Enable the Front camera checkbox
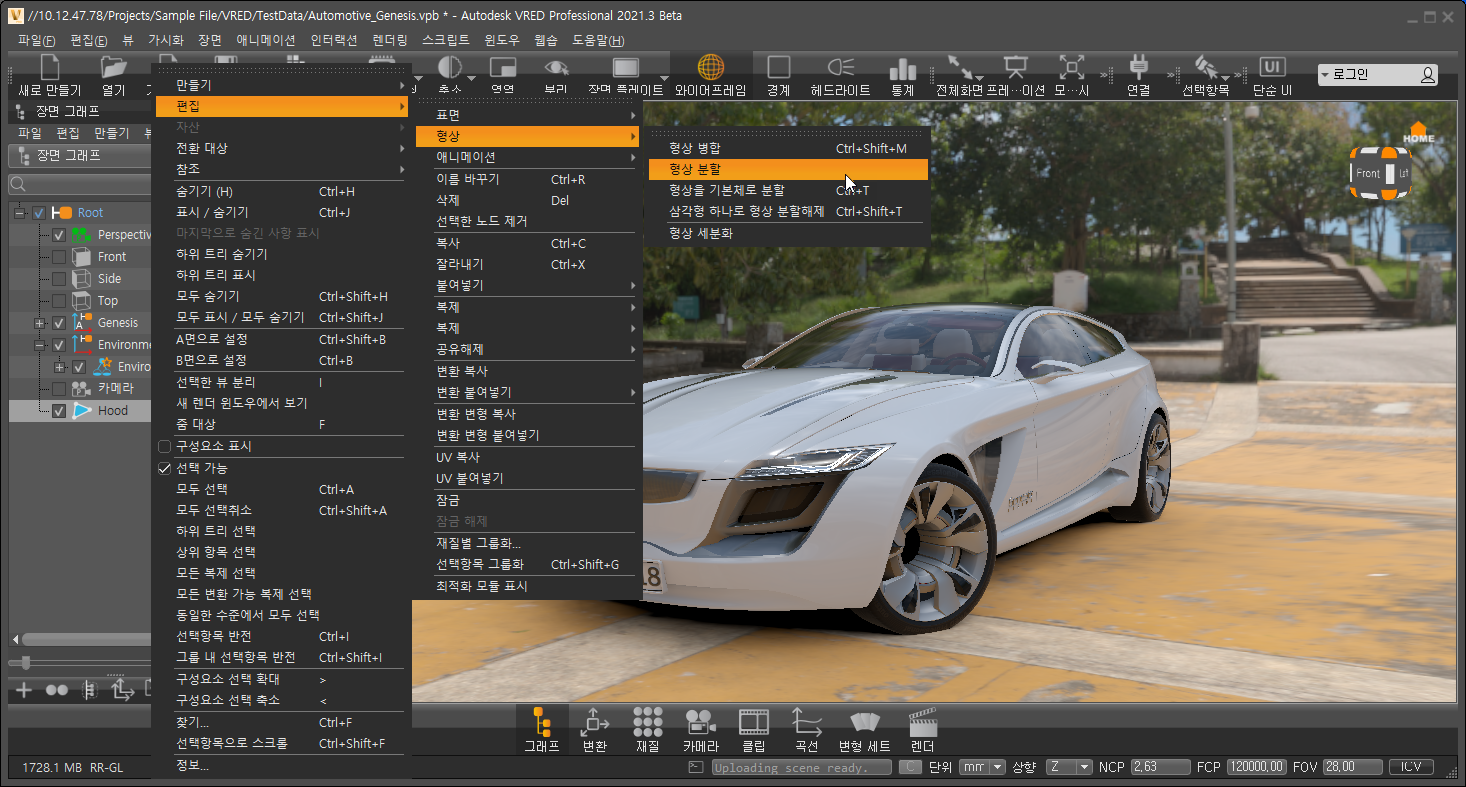1466x787 pixels. point(59,257)
